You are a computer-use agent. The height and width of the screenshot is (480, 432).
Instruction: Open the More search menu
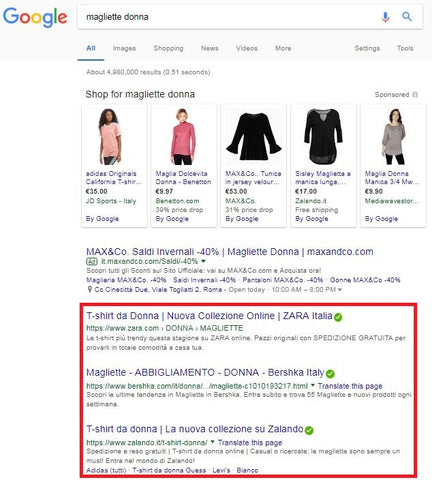tap(283, 48)
